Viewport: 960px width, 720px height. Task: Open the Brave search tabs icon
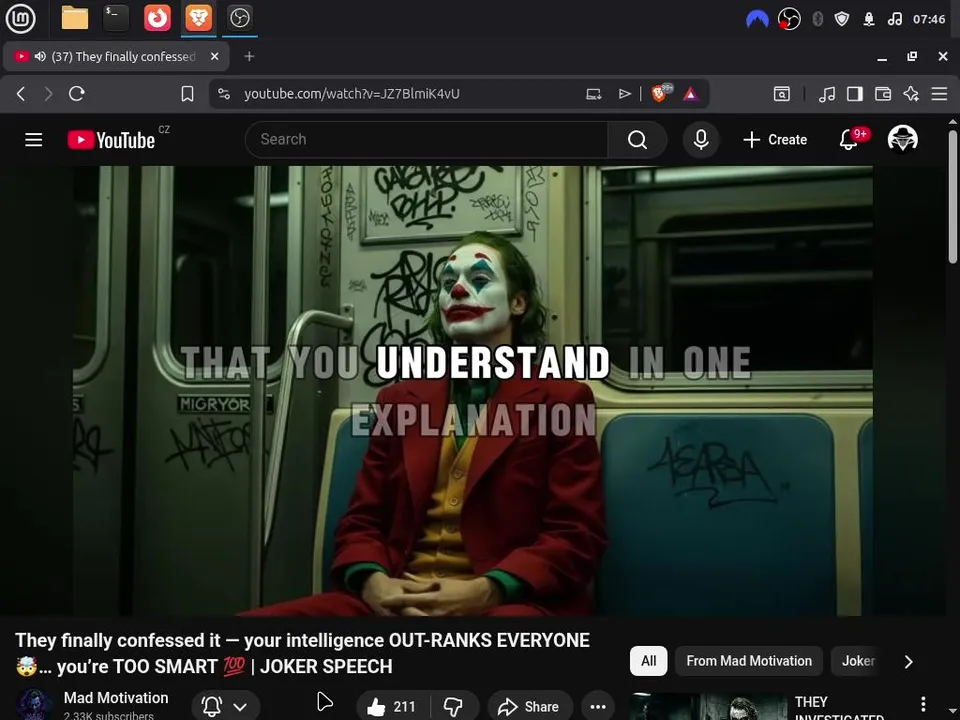[x=782, y=94]
